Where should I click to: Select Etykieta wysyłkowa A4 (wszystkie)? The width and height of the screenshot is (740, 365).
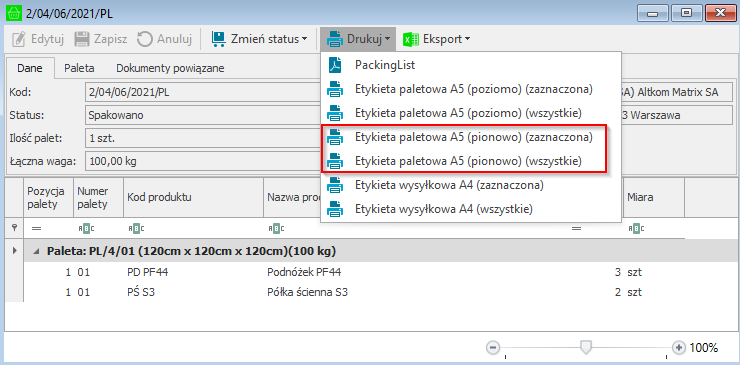pos(471,209)
